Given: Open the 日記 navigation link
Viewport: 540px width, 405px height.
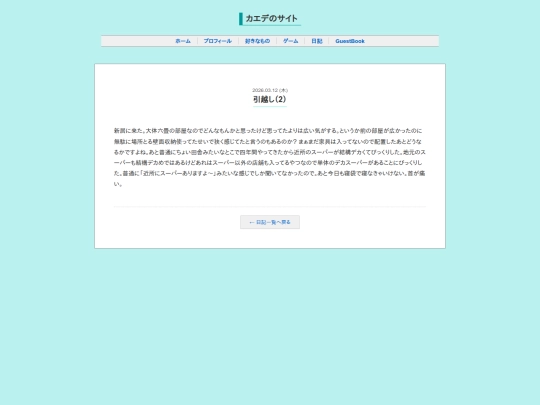Looking at the screenshot, I should pyautogui.click(x=317, y=41).
